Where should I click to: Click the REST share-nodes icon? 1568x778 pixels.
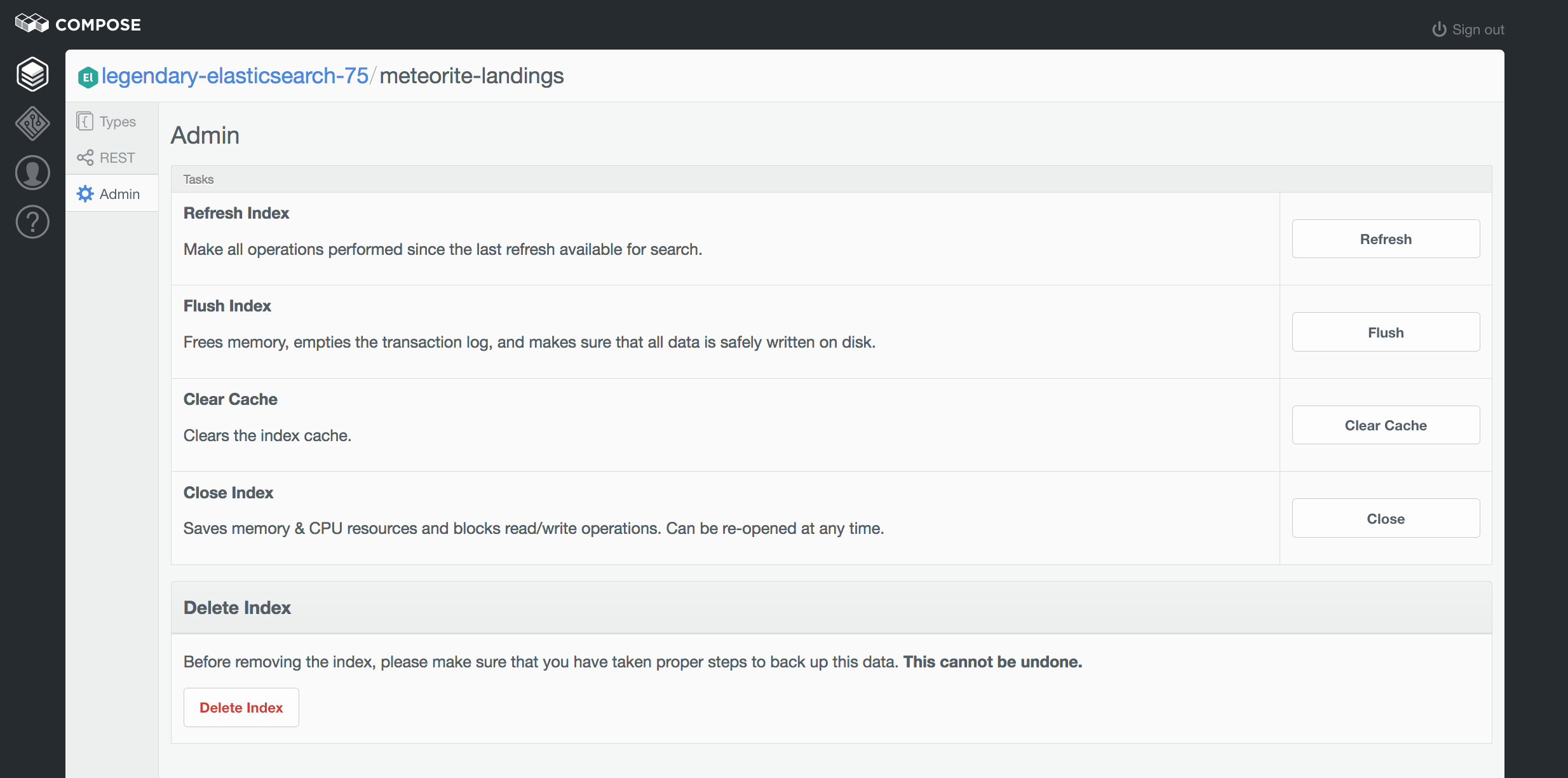(84, 158)
